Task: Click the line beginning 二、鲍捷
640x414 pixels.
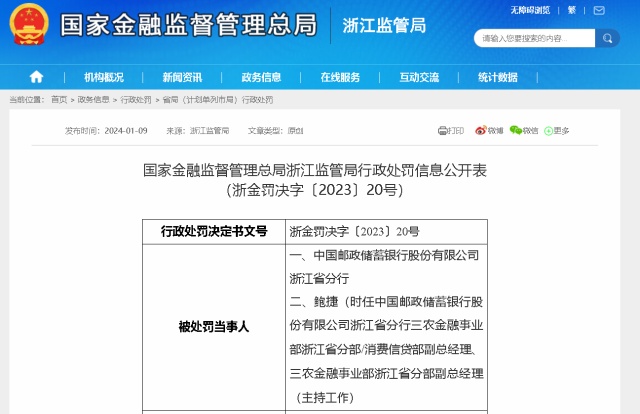Action: [x=386, y=302]
